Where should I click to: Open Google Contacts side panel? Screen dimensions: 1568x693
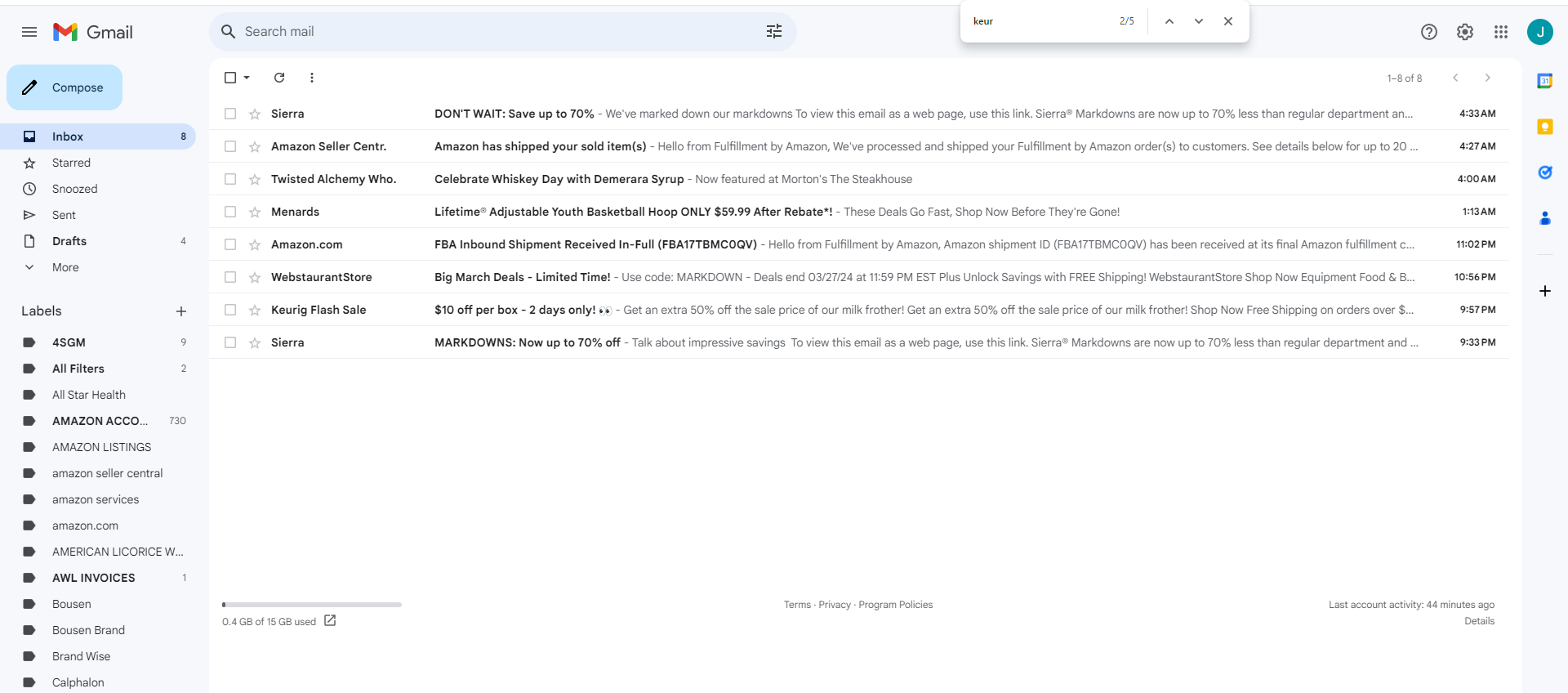click(1545, 218)
